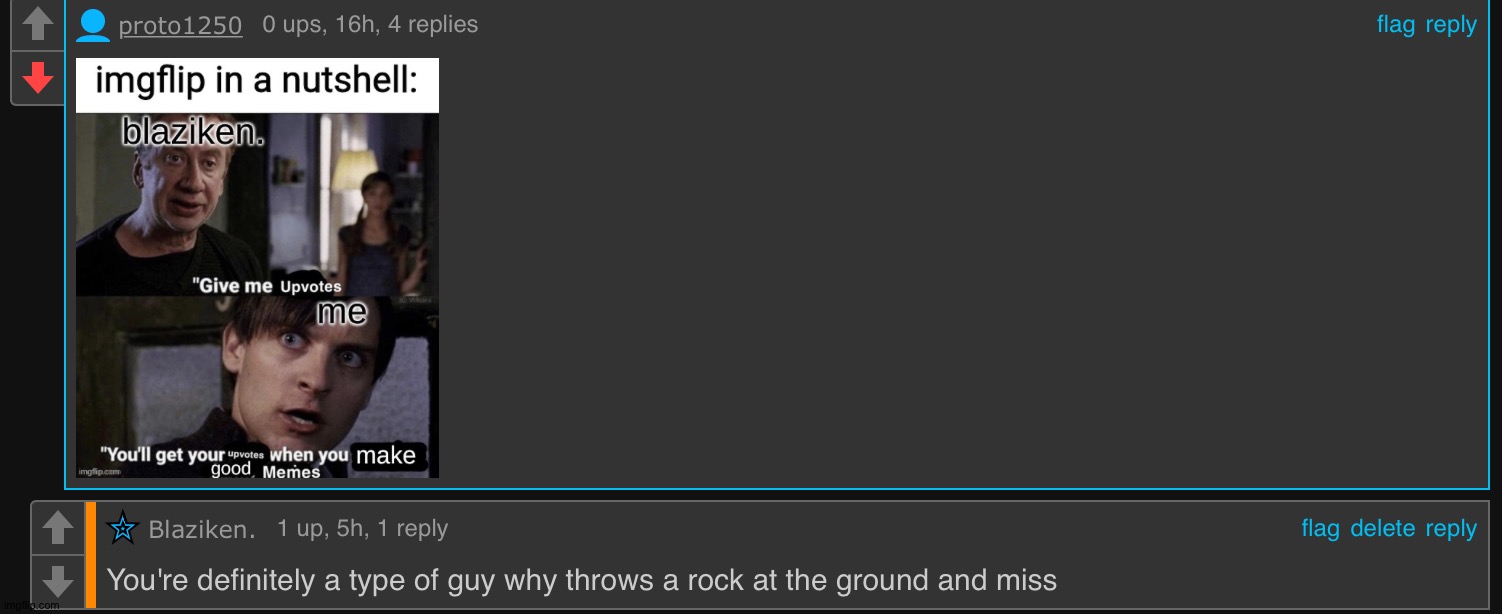Viewport: 1502px width, 614px height.
Task: Upvote proto1250's comment
Action: pos(38,26)
